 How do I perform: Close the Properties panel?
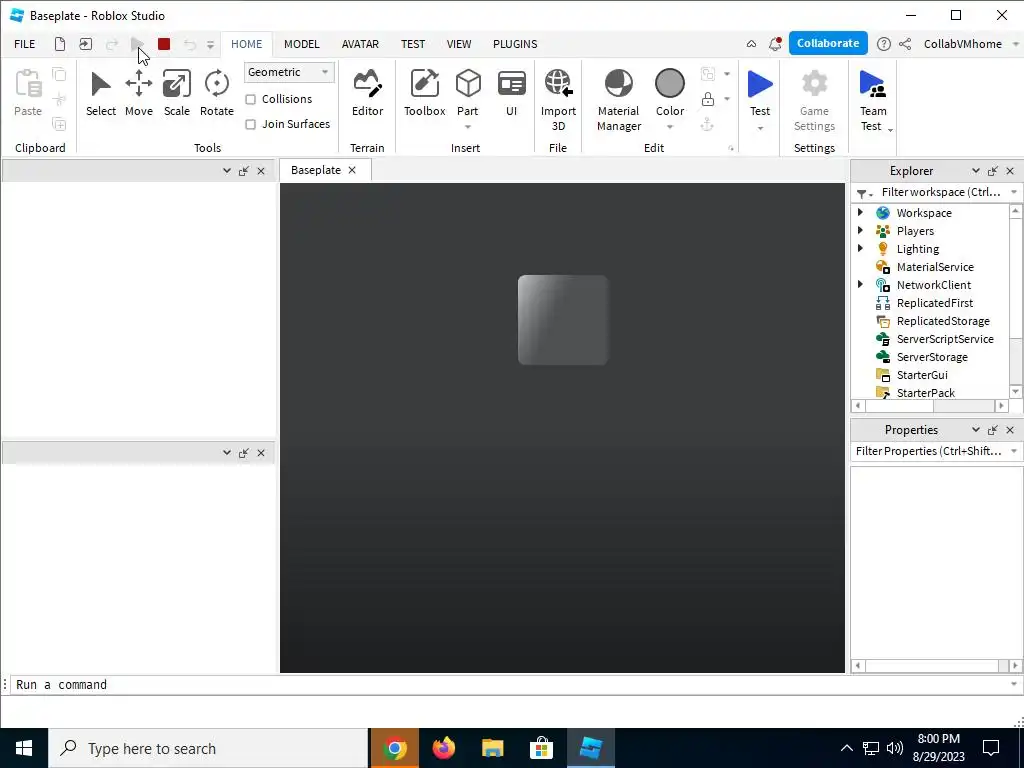tap(1010, 430)
